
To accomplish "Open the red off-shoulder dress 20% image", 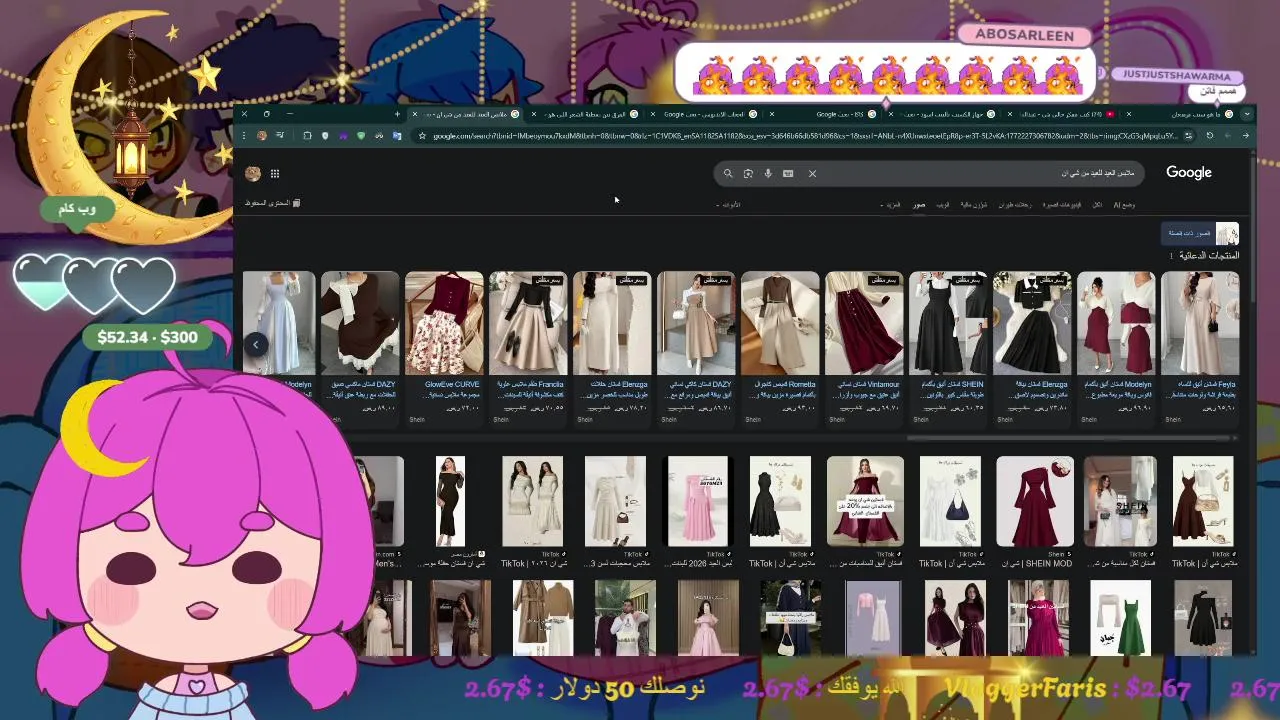I will (865, 501).
